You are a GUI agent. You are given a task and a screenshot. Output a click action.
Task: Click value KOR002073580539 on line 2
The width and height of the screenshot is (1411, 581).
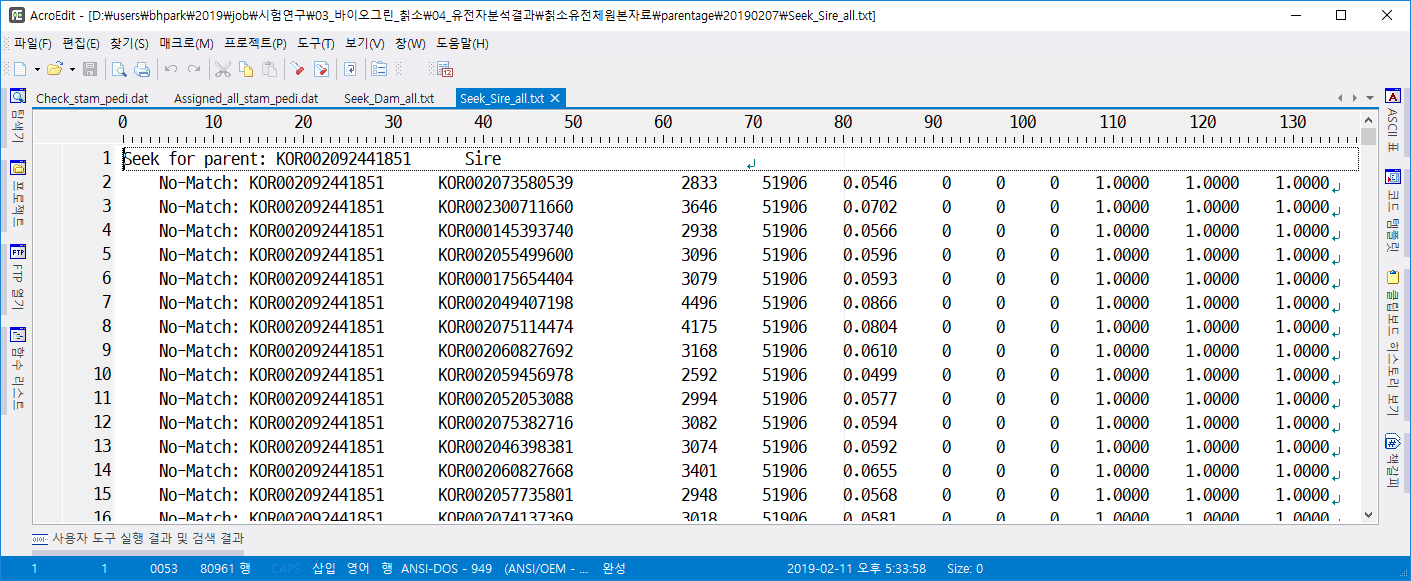pos(506,183)
